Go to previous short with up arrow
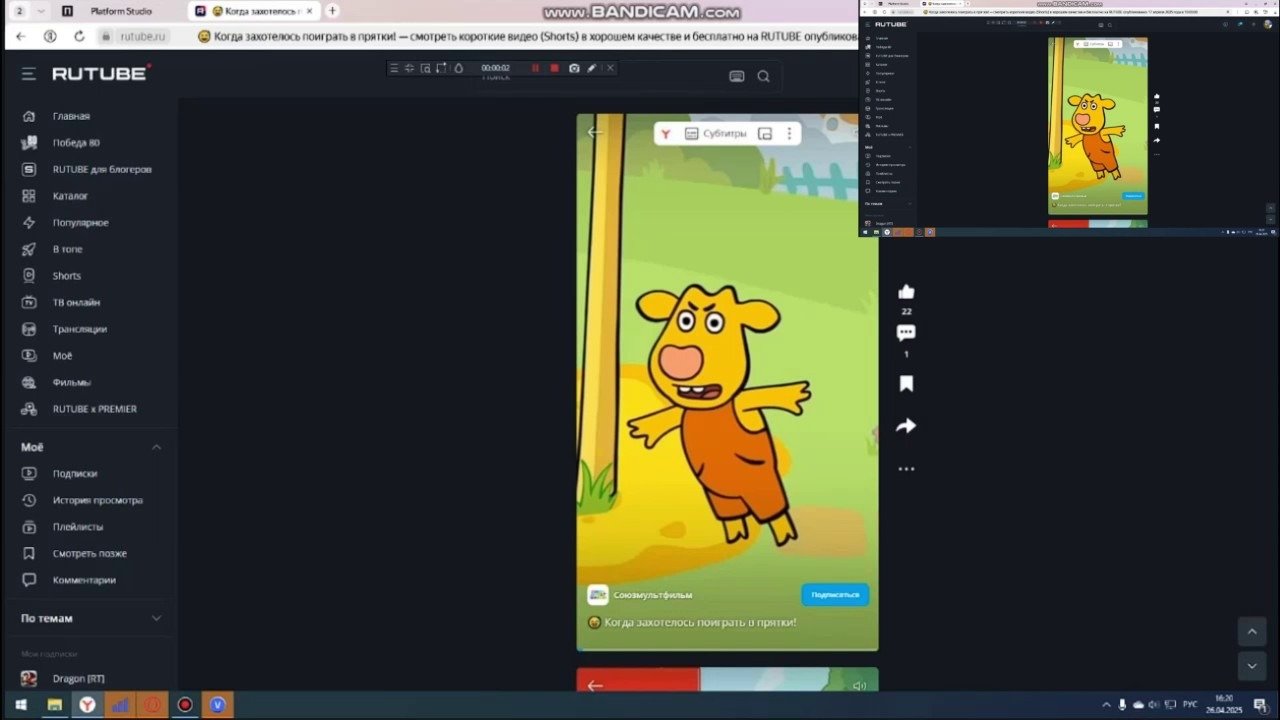 tap(1252, 631)
